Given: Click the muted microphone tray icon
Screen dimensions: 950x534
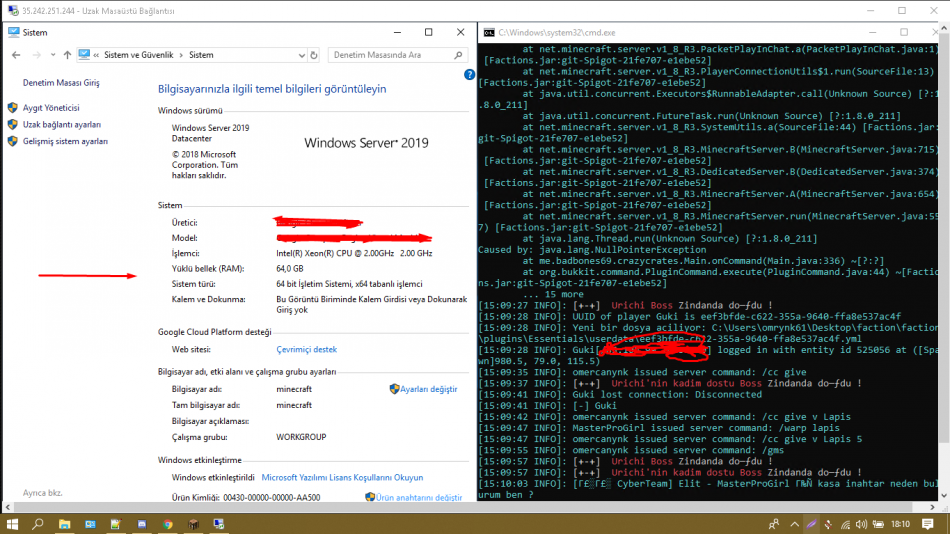Looking at the screenshot, I should pyautogui.click(x=828, y=524).
